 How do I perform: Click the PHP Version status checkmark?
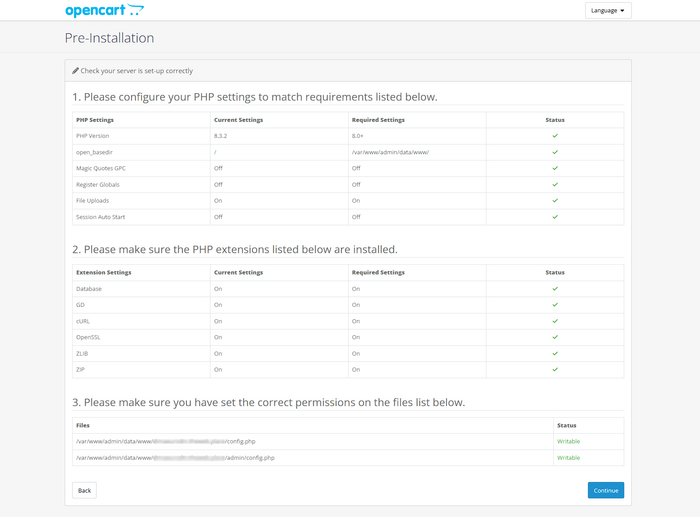555,136
